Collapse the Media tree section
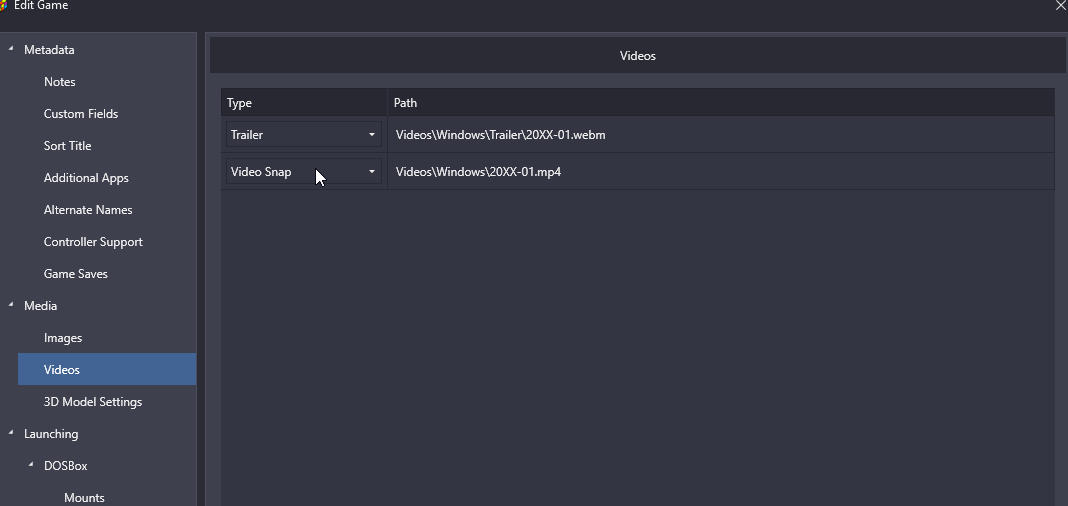Viewport: 1068px width, 506px height. coord(12,306)
